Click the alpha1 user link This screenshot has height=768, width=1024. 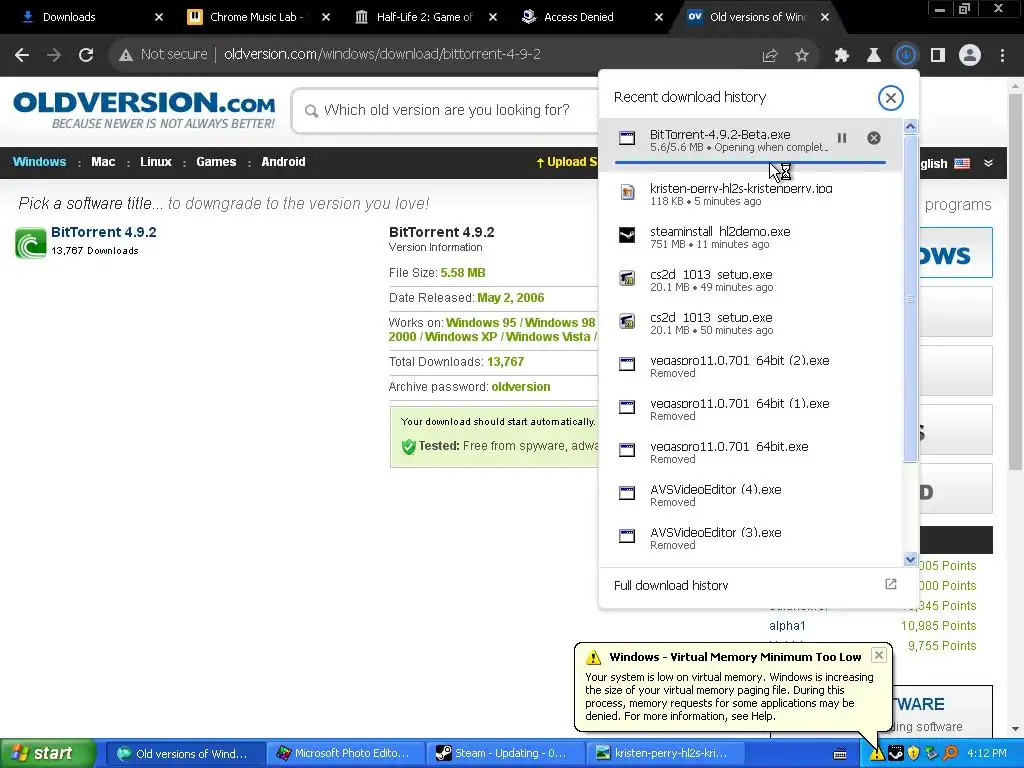coord(787,626)
